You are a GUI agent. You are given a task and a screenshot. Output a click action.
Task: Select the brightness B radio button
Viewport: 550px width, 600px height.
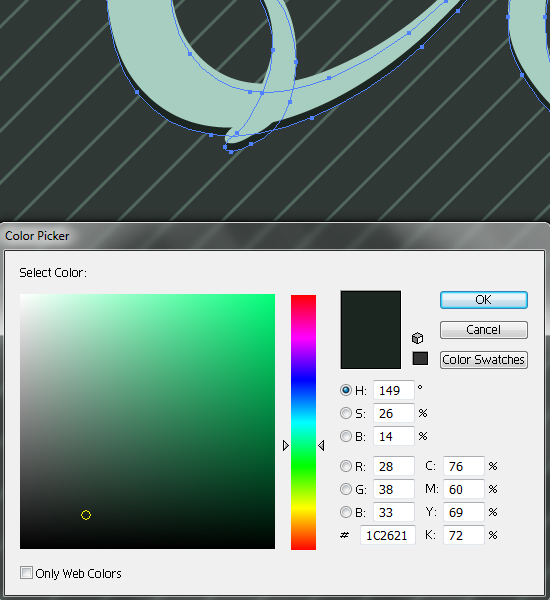346,436
